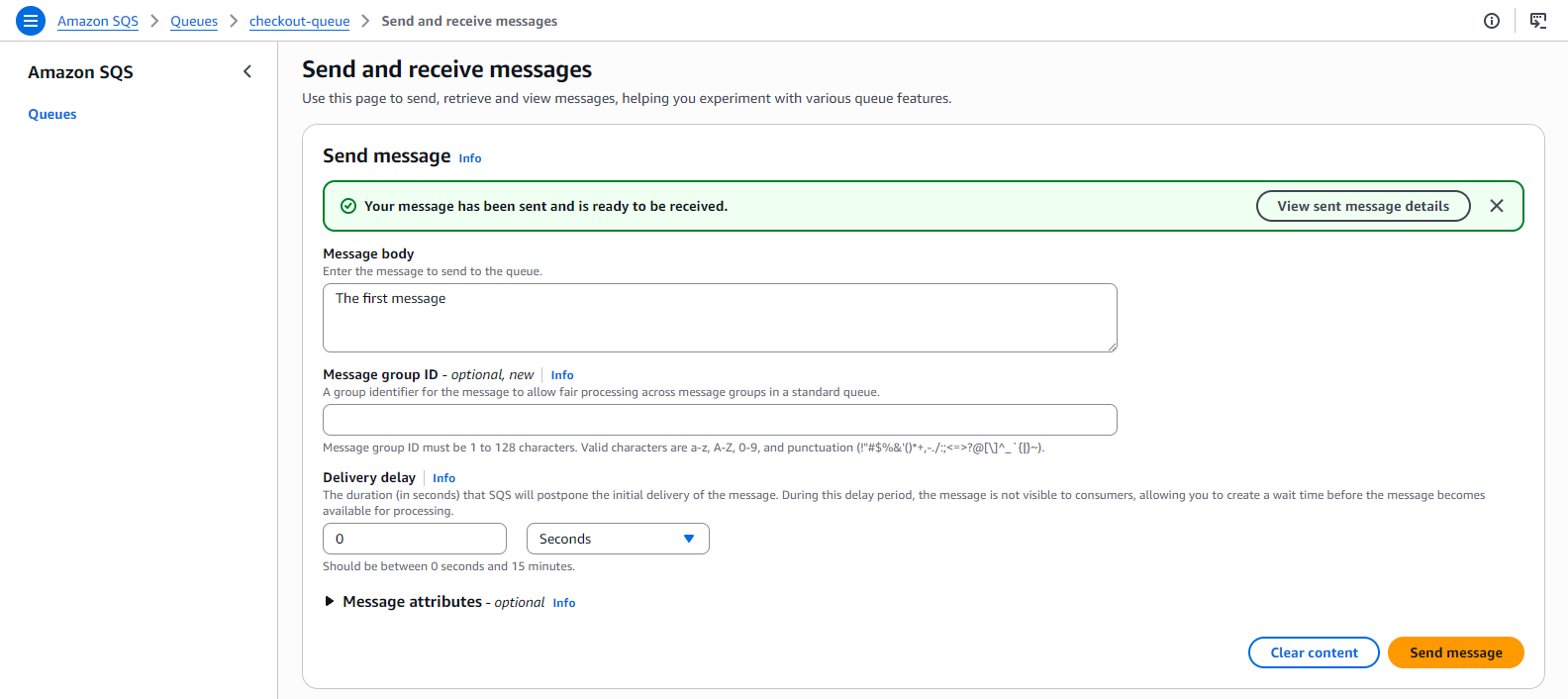Focus the Message body text area
Screen dimensions: 1568x699
pos(720,318)
